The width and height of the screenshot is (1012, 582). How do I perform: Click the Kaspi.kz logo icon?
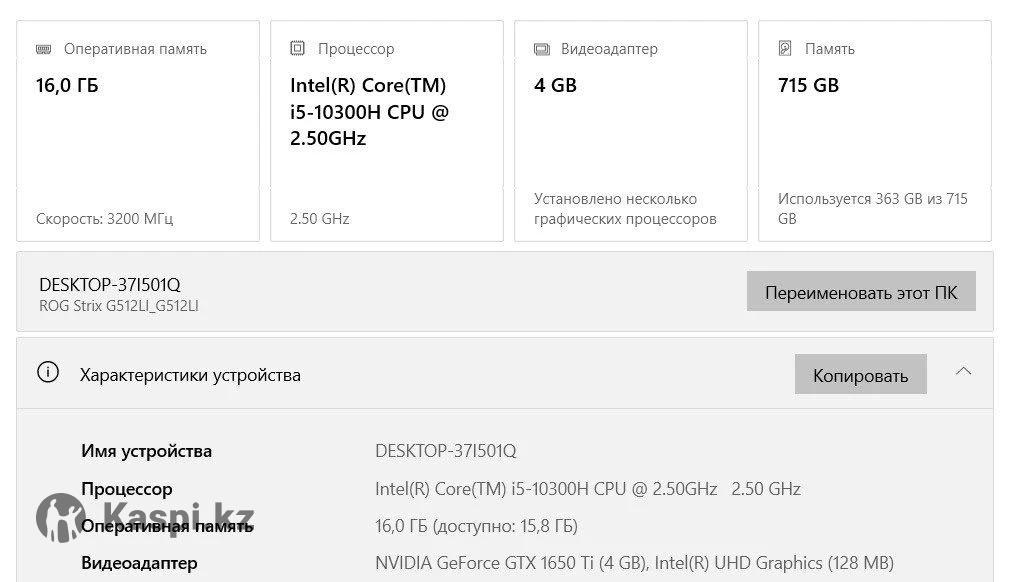pyautogui.click(x=61, y=519)
